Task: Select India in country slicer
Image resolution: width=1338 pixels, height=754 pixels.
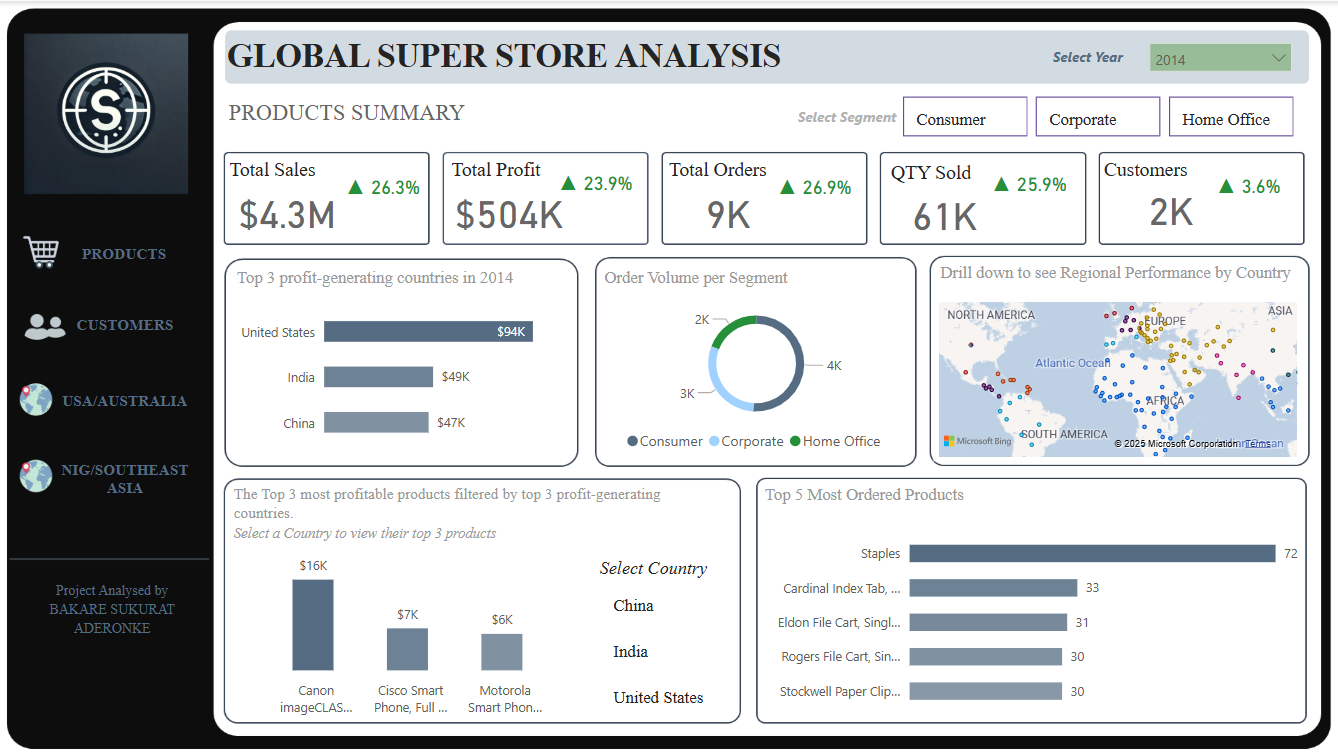Action: pyautogui.click(x=630, y=652)
